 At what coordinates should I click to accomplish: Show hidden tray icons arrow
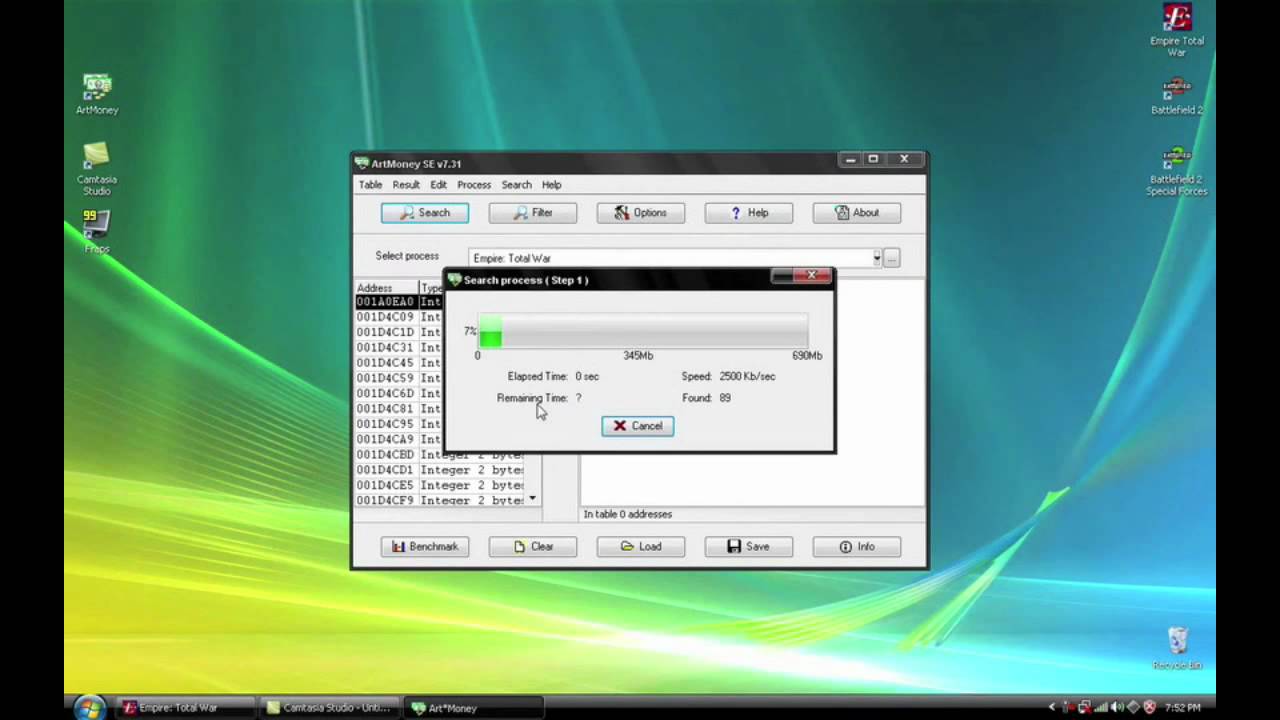tap(1052, 707)
